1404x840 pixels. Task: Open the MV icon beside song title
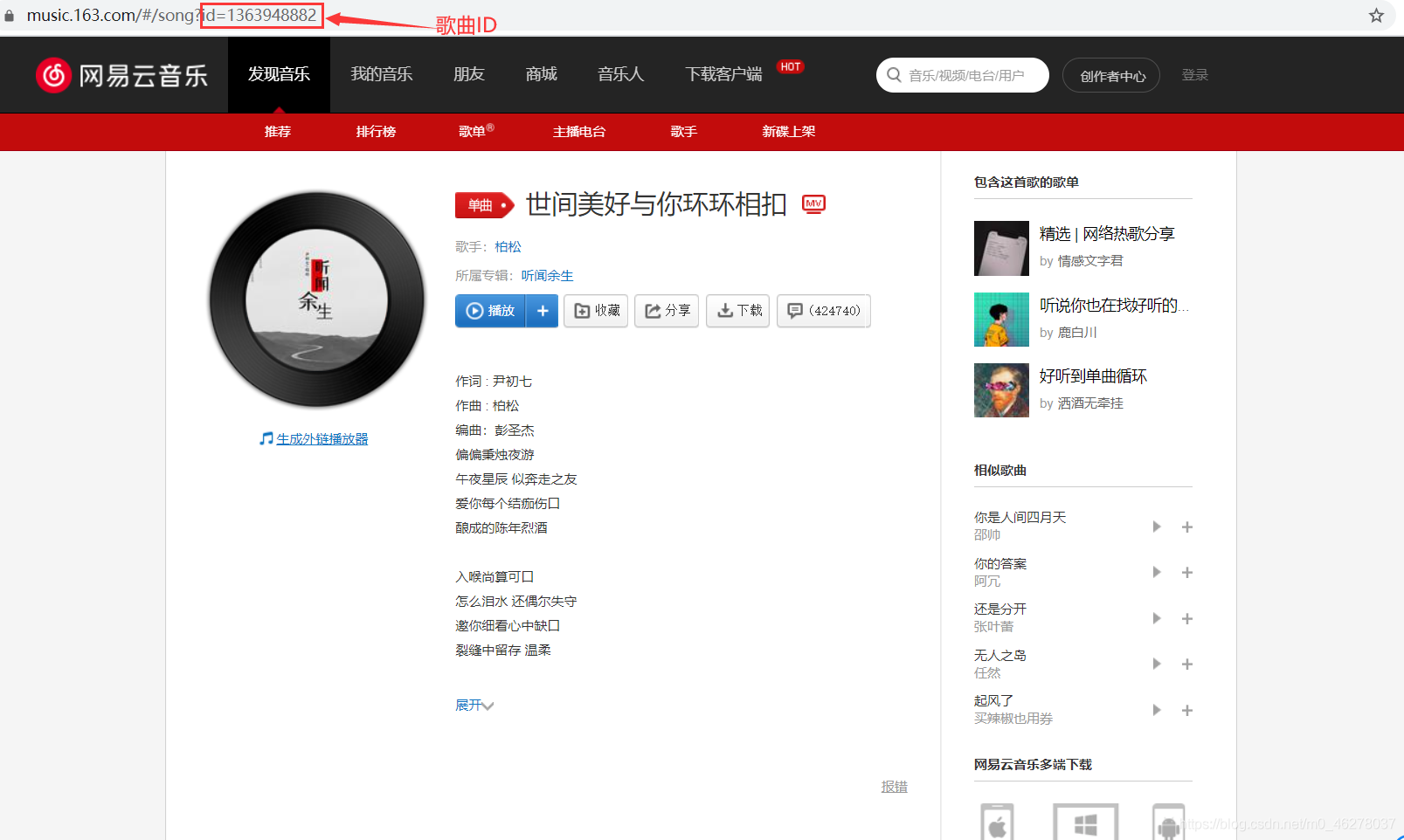point(813,203)
